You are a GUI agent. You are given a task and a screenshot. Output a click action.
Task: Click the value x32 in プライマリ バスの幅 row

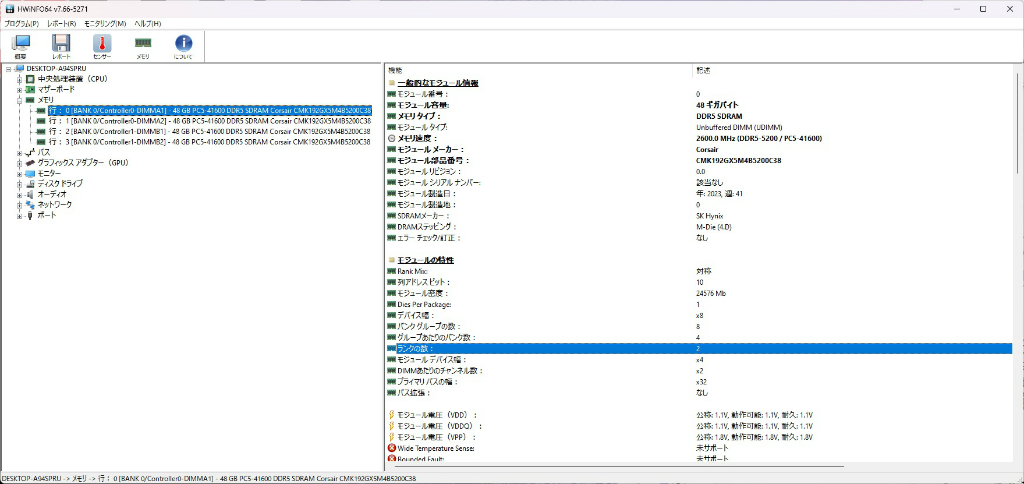point(701,382)
